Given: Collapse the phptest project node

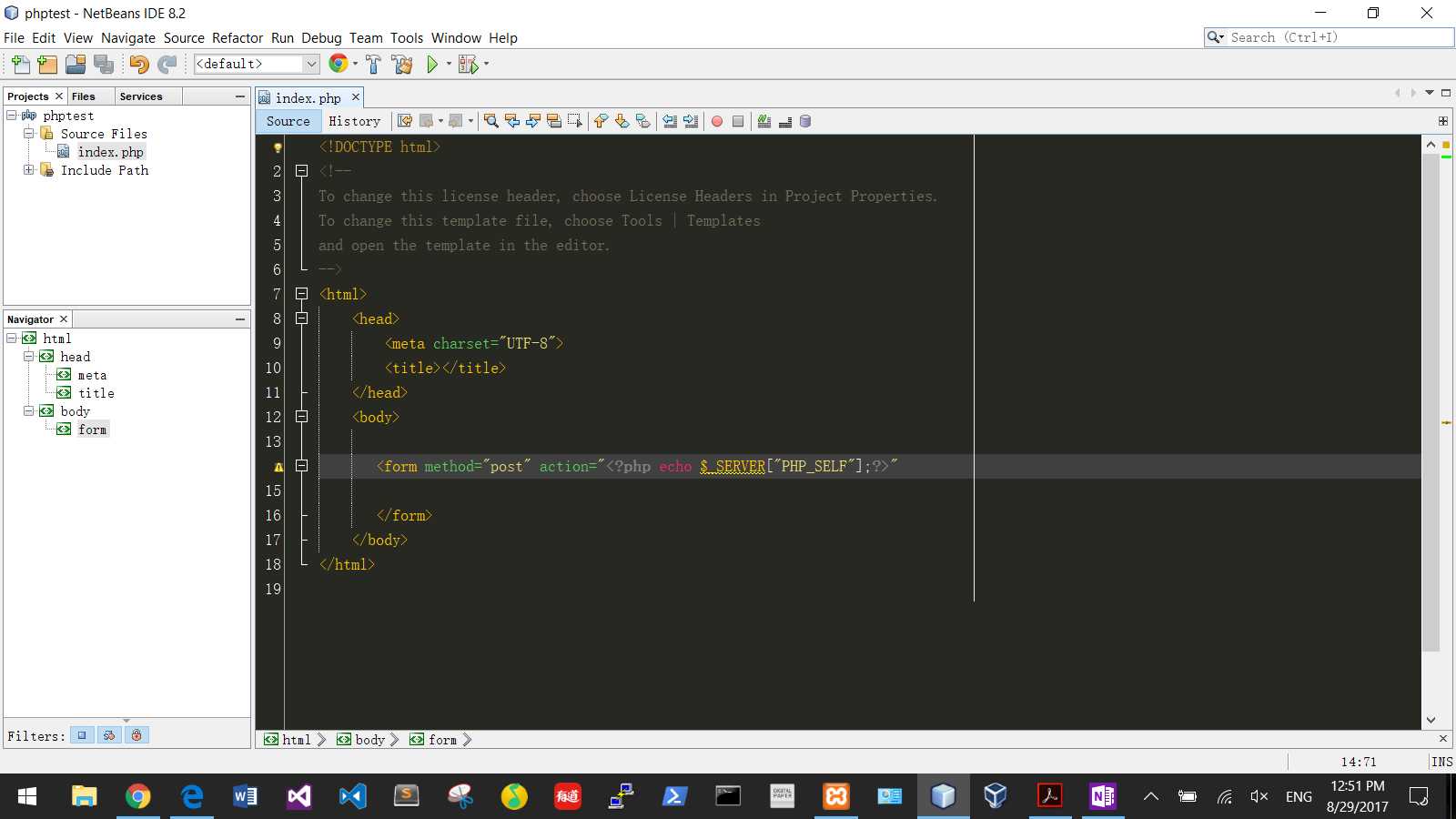Looking at the screenshot, I should pyautogui.click(x=11, y=116).
